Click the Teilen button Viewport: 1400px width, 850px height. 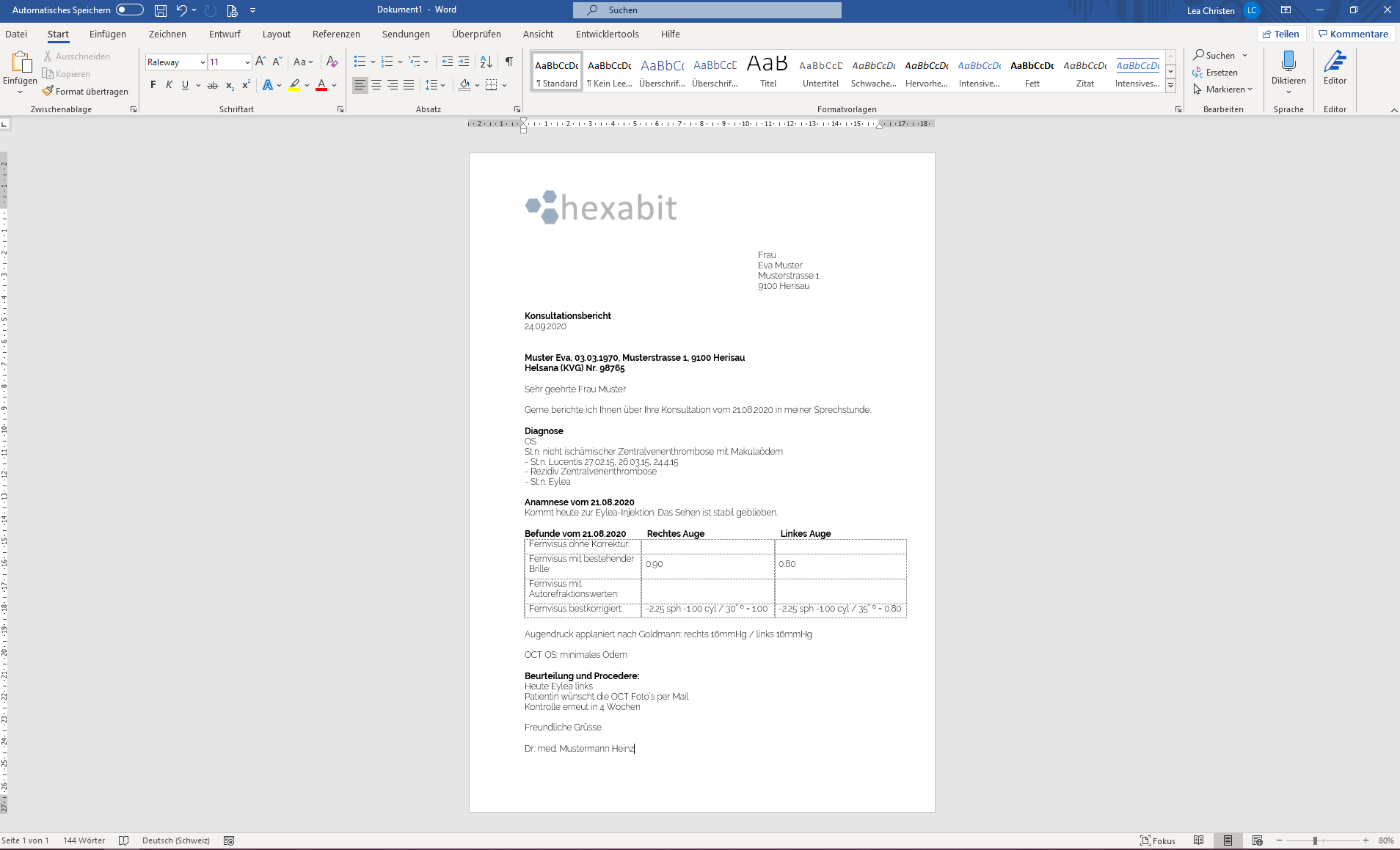[x=1281, y=34]
